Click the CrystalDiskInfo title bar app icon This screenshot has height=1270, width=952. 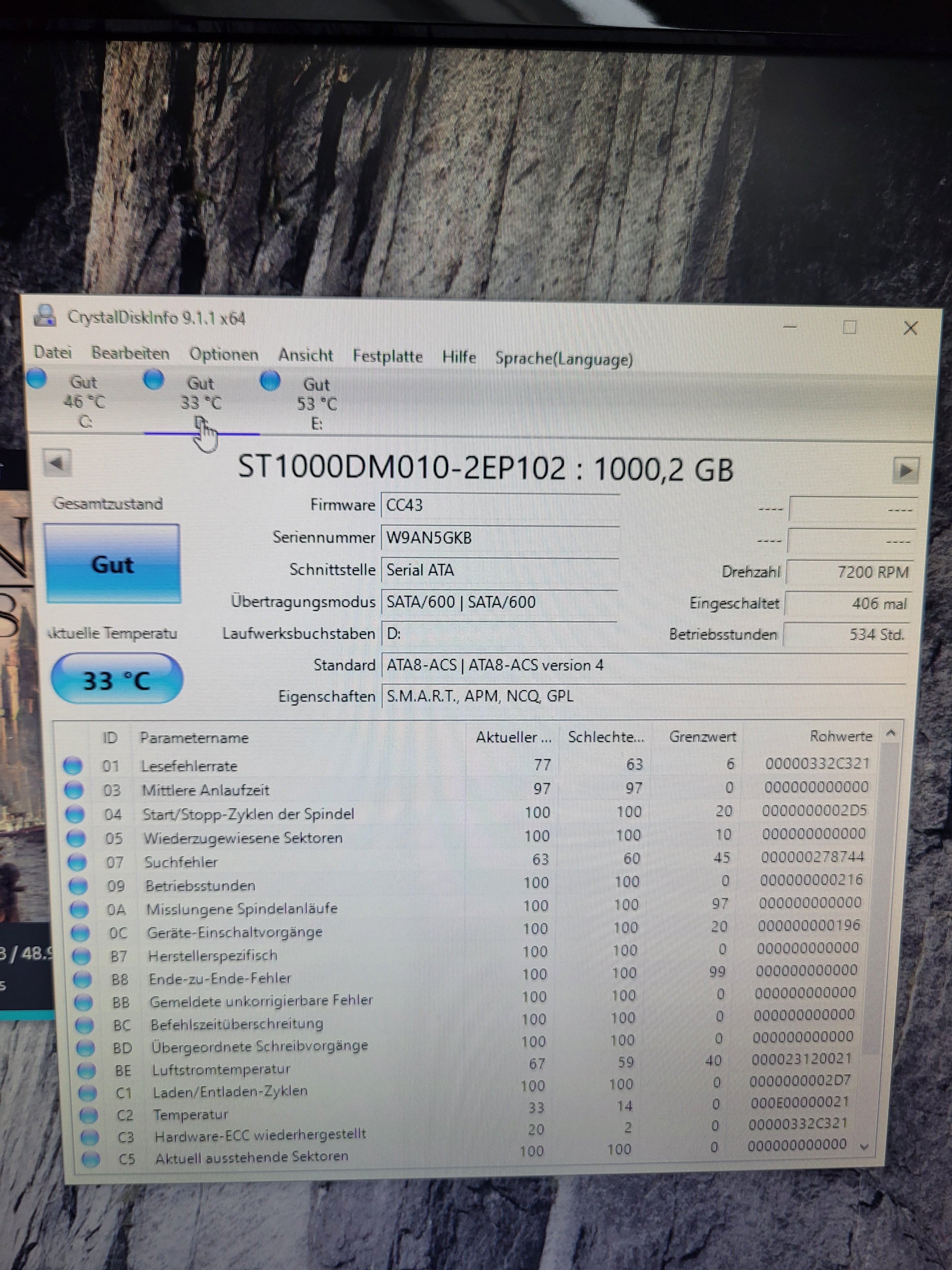pyautogui.click(x=45, y=316)
